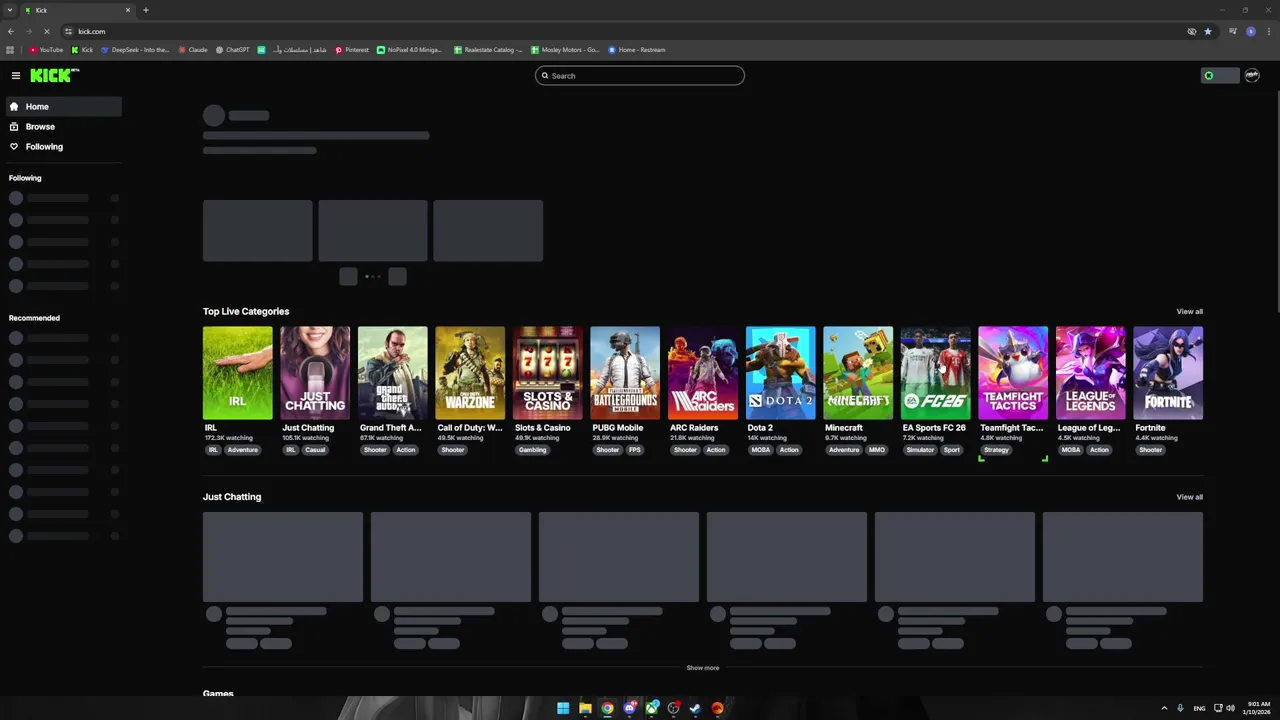The height and width of the screenshot is (720, 1280).
Task: Open the ARC Raiders category cover
Action: (703, 373)
